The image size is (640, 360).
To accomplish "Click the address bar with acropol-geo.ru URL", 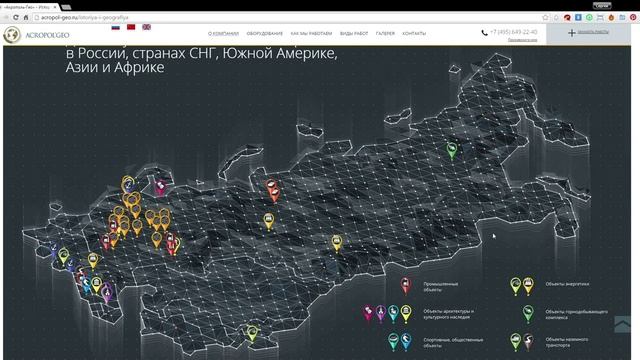I will (286, 18).
